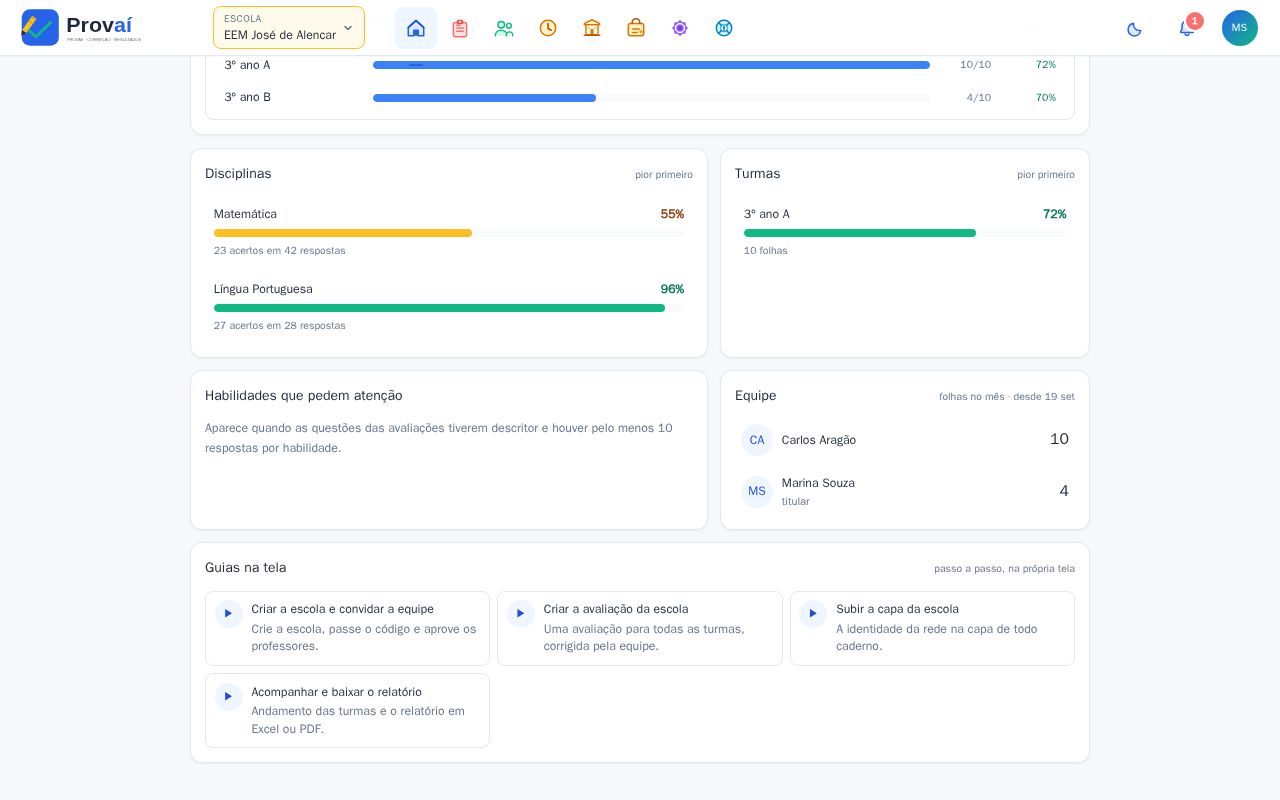Select the Língua Portuguesa discipline name
The image size is (1280, 800).
click(x=263, y=289)
